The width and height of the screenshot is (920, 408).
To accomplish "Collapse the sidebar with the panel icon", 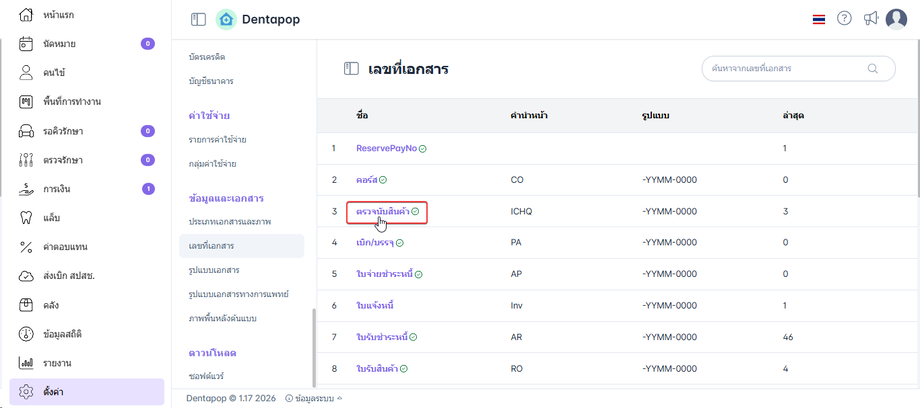I will coord(198,19).
